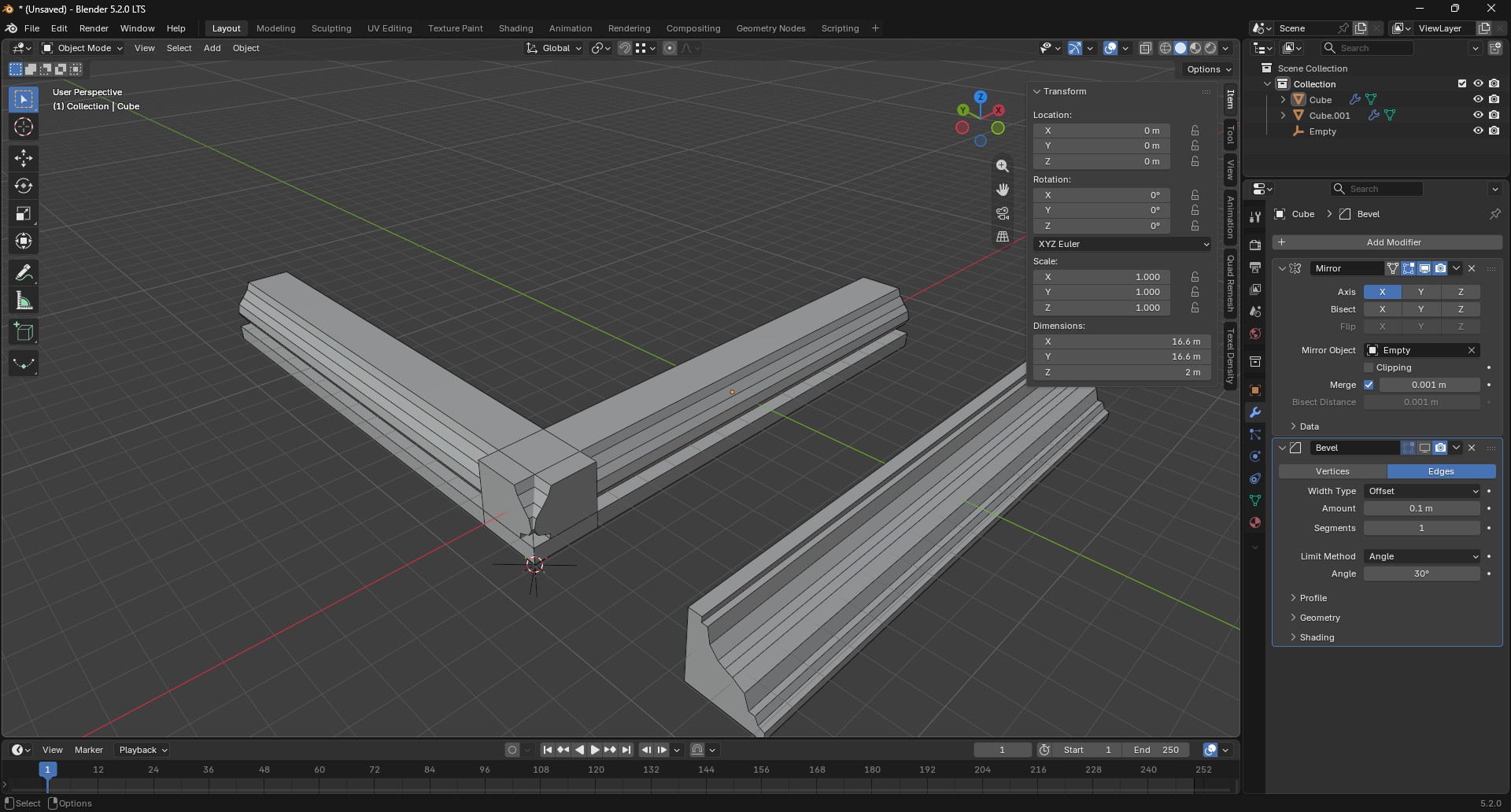Select the Cursor tool in the toolbar
Screen dimensions: 1511x812
coord(24,127)
